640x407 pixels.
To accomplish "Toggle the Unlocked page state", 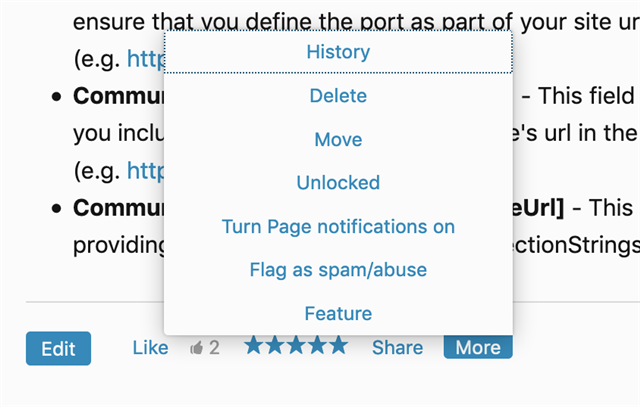I will (x=338, y=183).
